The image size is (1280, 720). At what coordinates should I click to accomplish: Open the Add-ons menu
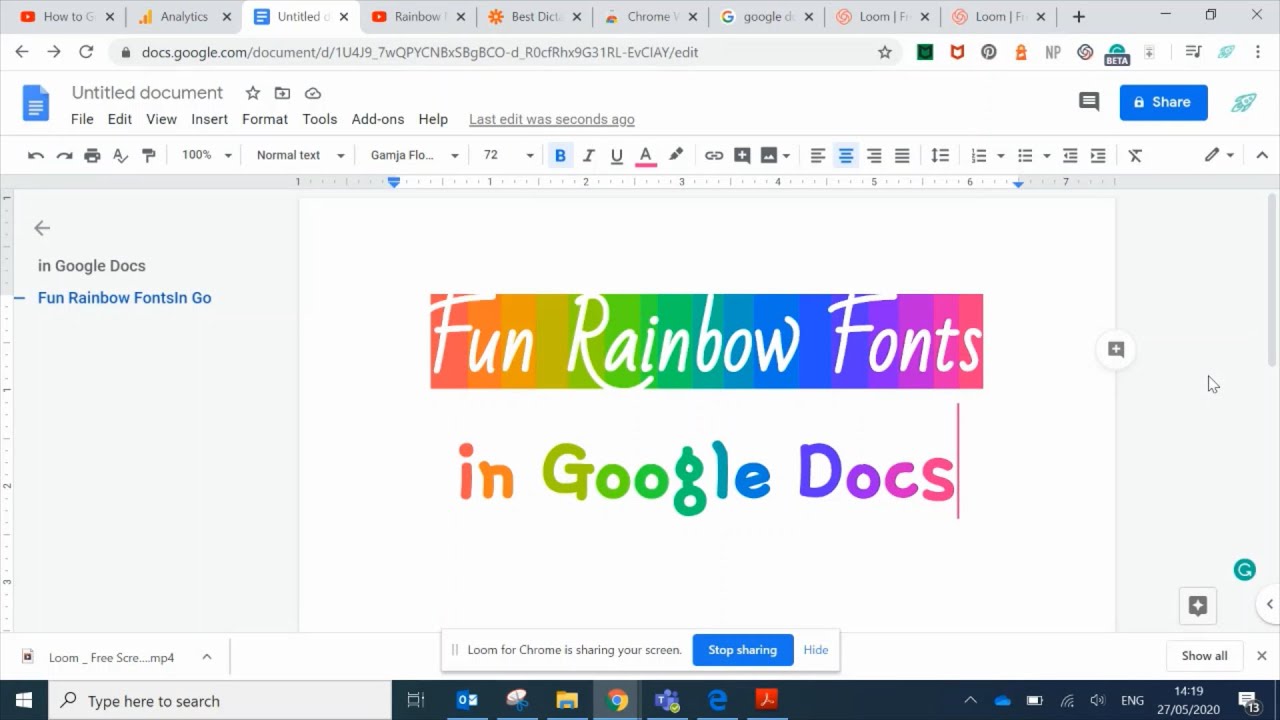378,119
